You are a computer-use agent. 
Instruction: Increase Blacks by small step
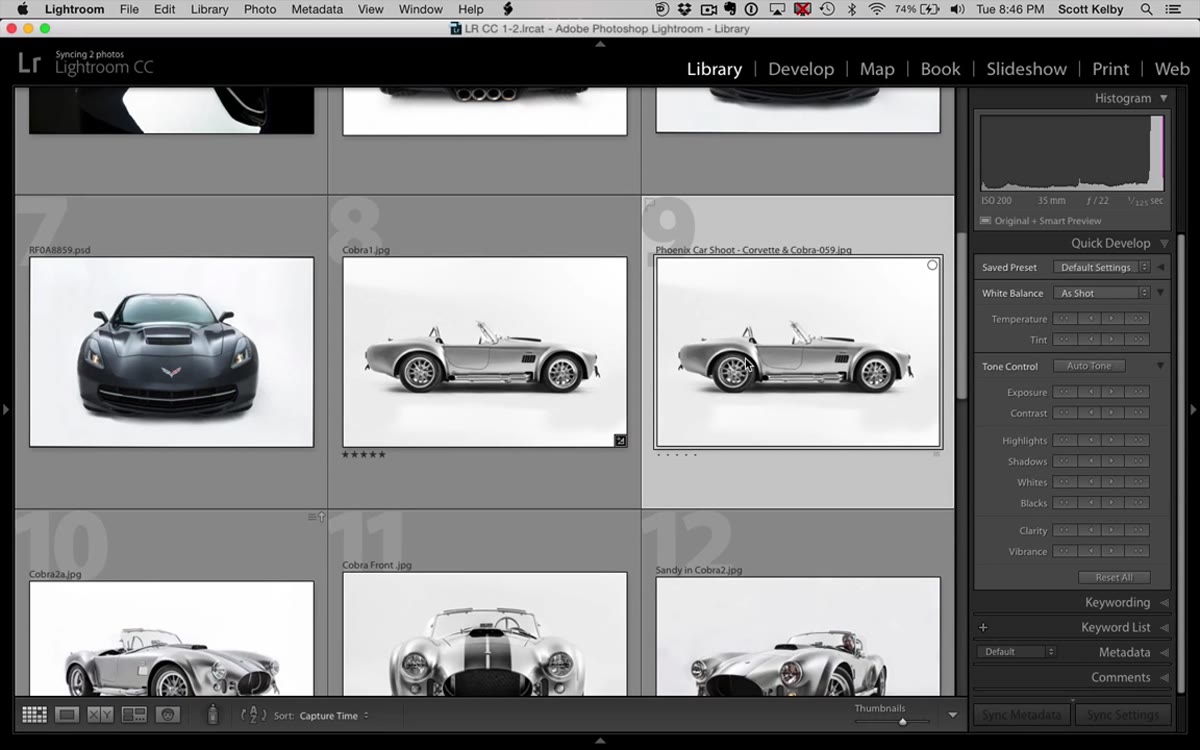pos(1112,503)
